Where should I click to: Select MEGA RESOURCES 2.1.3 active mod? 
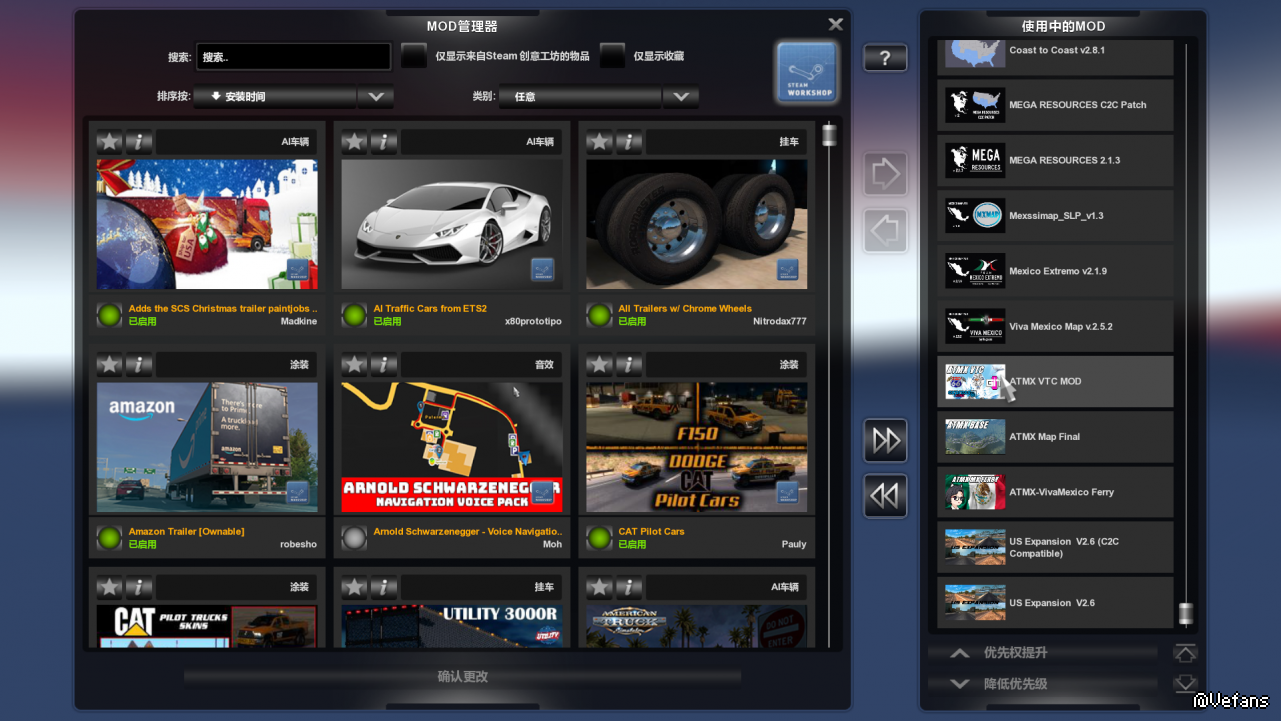[x=1055, y=160]
